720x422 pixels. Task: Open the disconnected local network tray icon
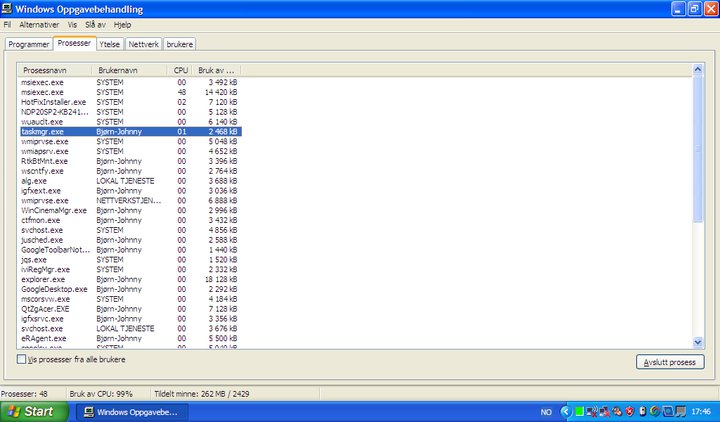point(604,411)
